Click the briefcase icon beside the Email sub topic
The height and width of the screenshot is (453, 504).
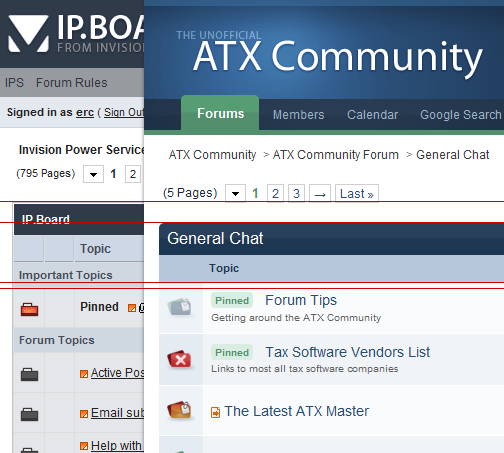point(29,414)
